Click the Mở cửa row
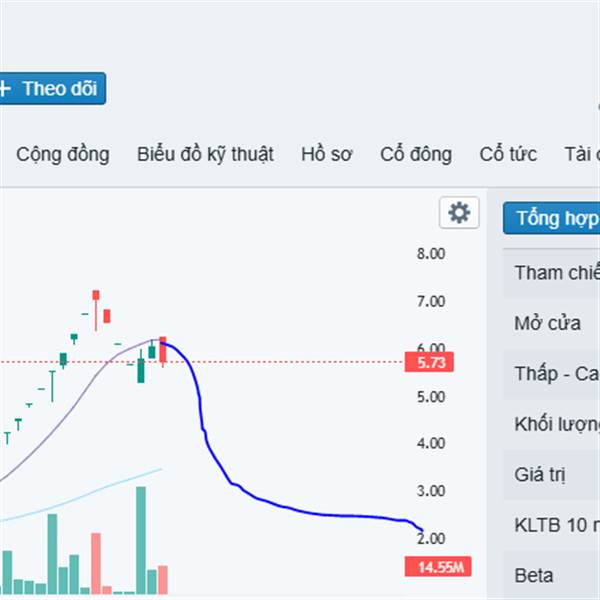 click(x=551, y=324)
